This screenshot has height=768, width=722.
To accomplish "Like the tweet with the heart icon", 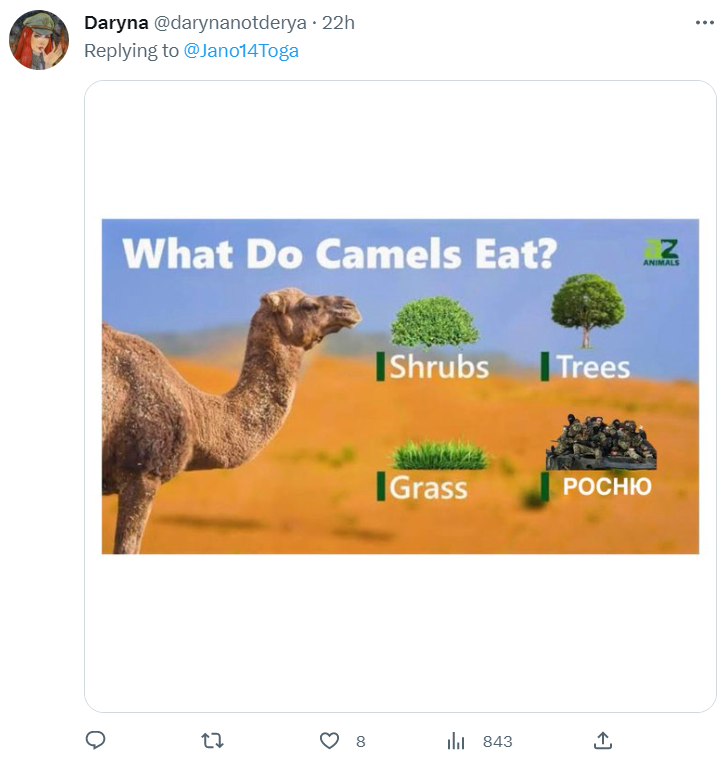I will (x=329, y=741).
